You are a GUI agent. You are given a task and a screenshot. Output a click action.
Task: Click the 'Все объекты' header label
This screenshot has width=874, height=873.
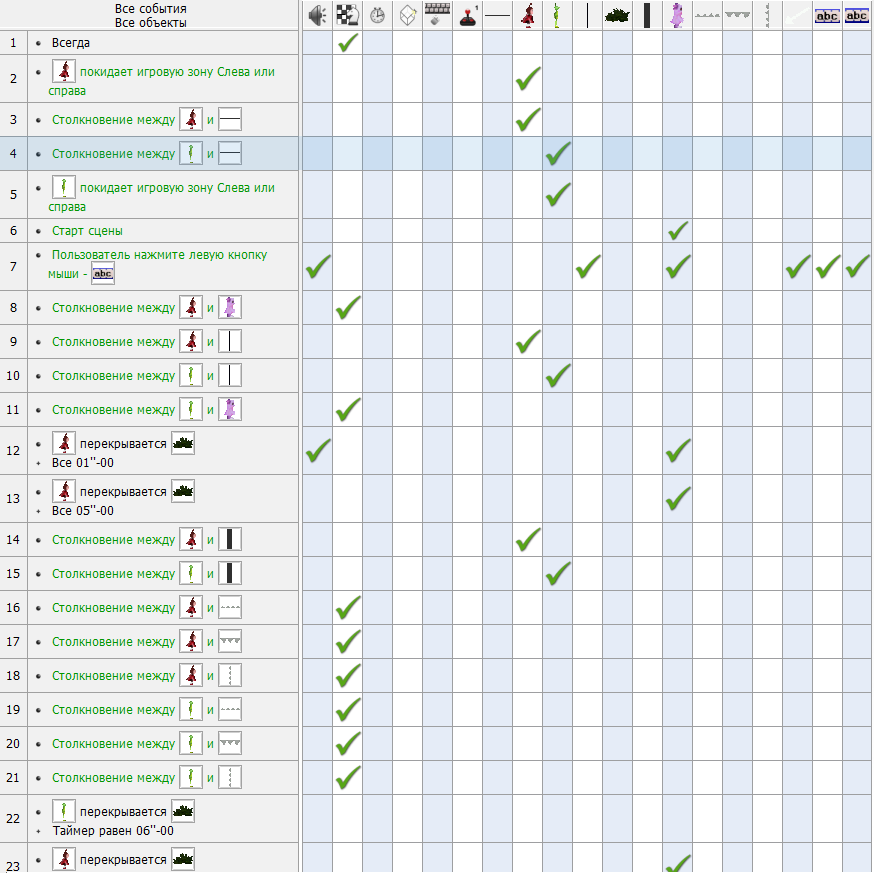(x=150, y=23)
